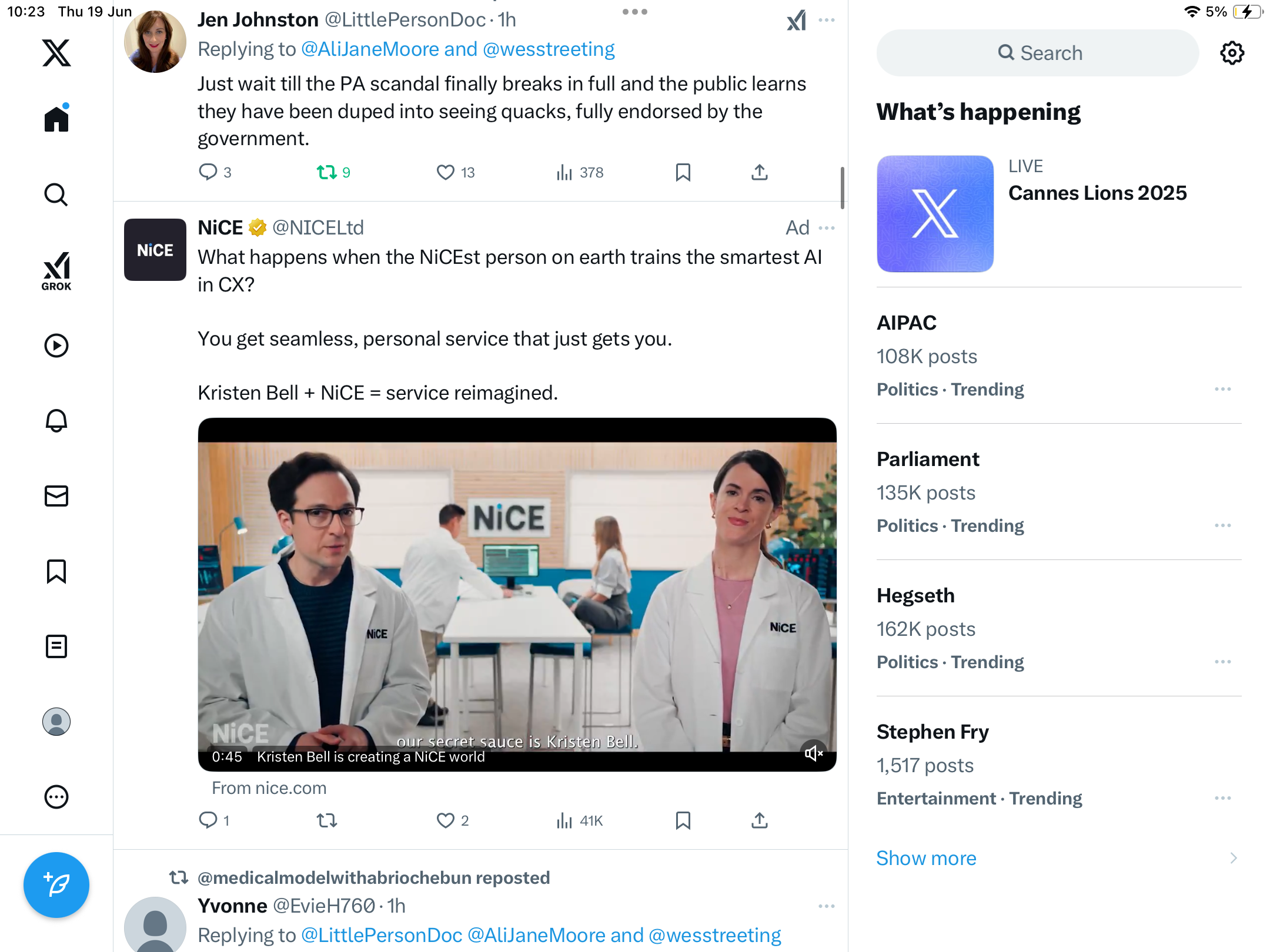The image size is (1270, 952).
Task: Like the NiCE ad post
Action: [452, 820]
